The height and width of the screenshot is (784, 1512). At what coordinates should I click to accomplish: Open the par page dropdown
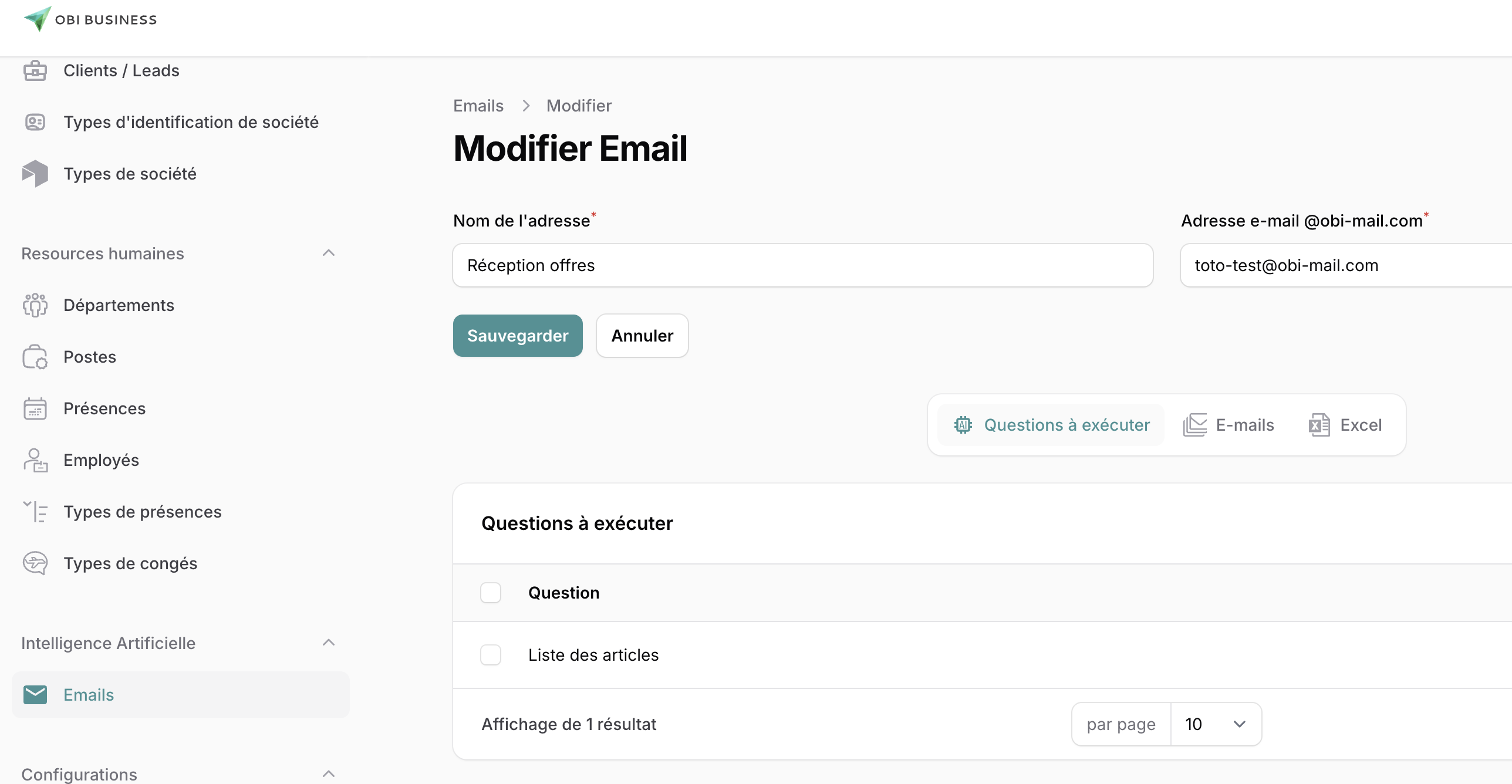[x=1213, y=724]
